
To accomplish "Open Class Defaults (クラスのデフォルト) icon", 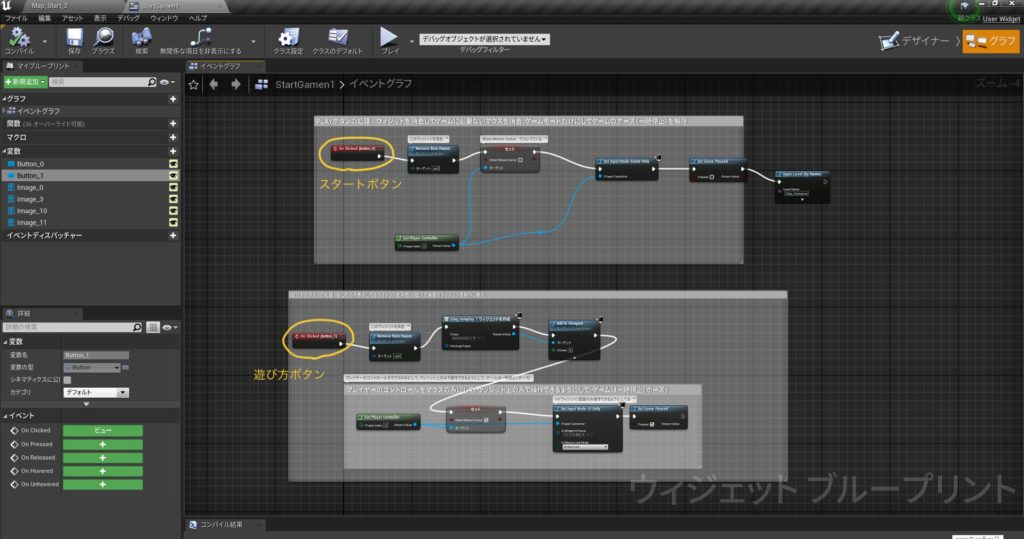I will 337,37.
